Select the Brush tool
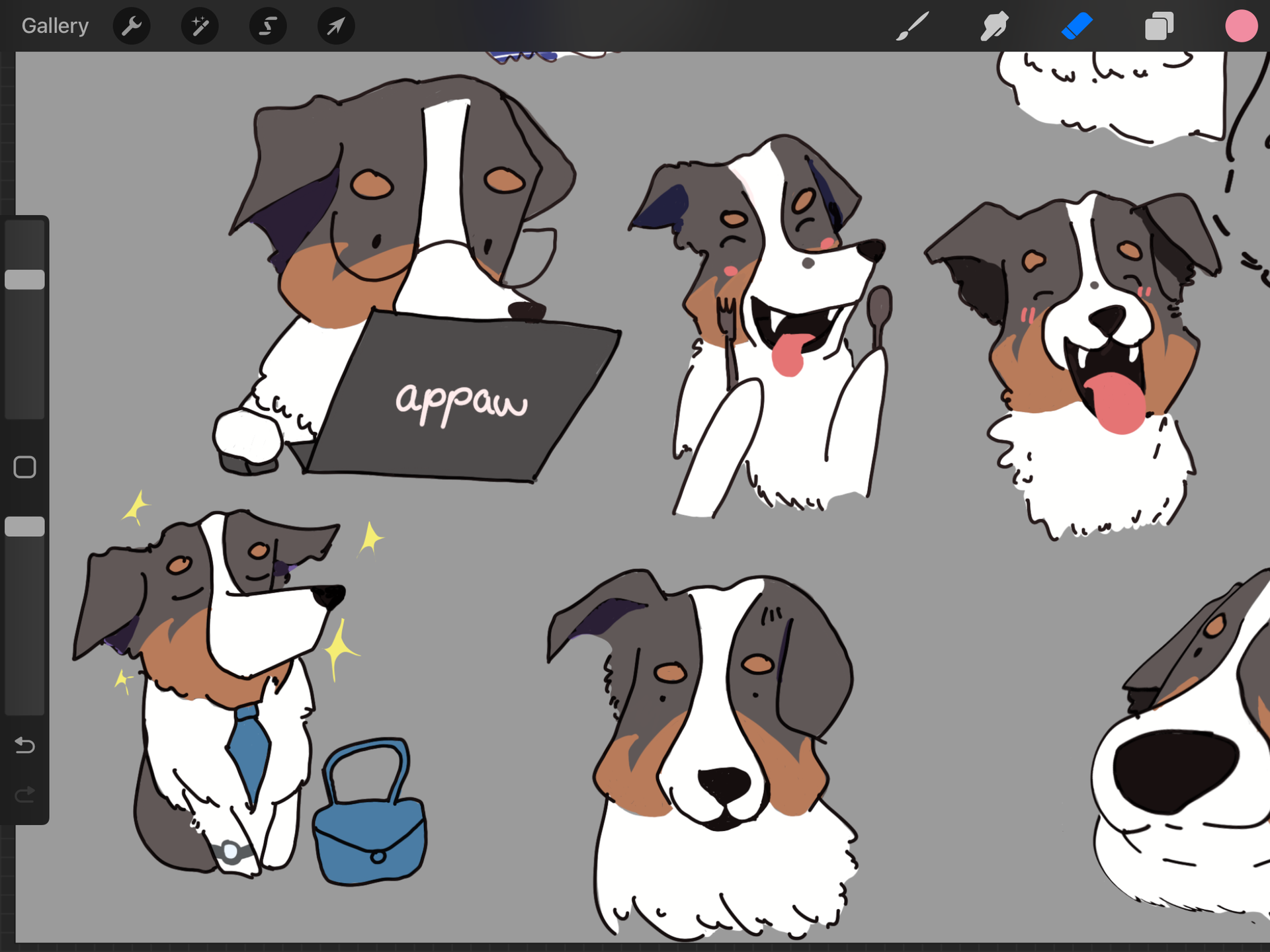 coord(912,26)
